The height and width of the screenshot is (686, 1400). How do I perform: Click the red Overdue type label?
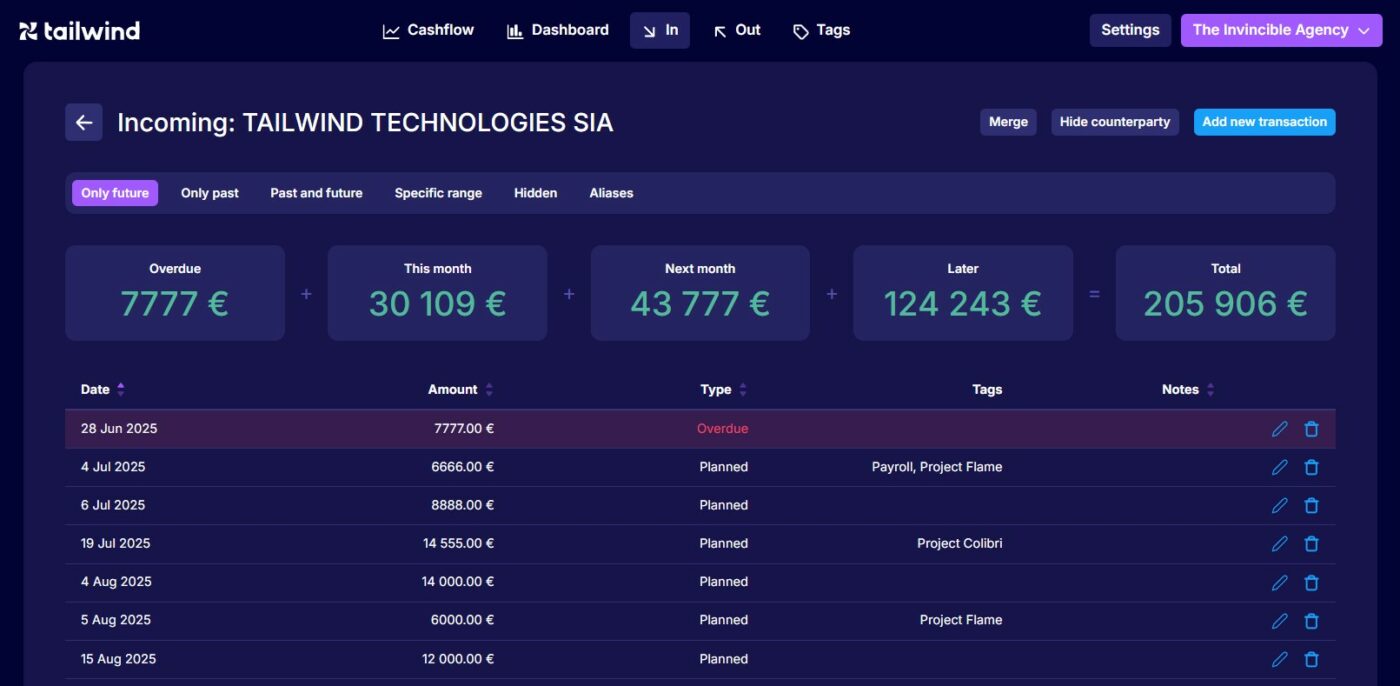coord(723,429)
